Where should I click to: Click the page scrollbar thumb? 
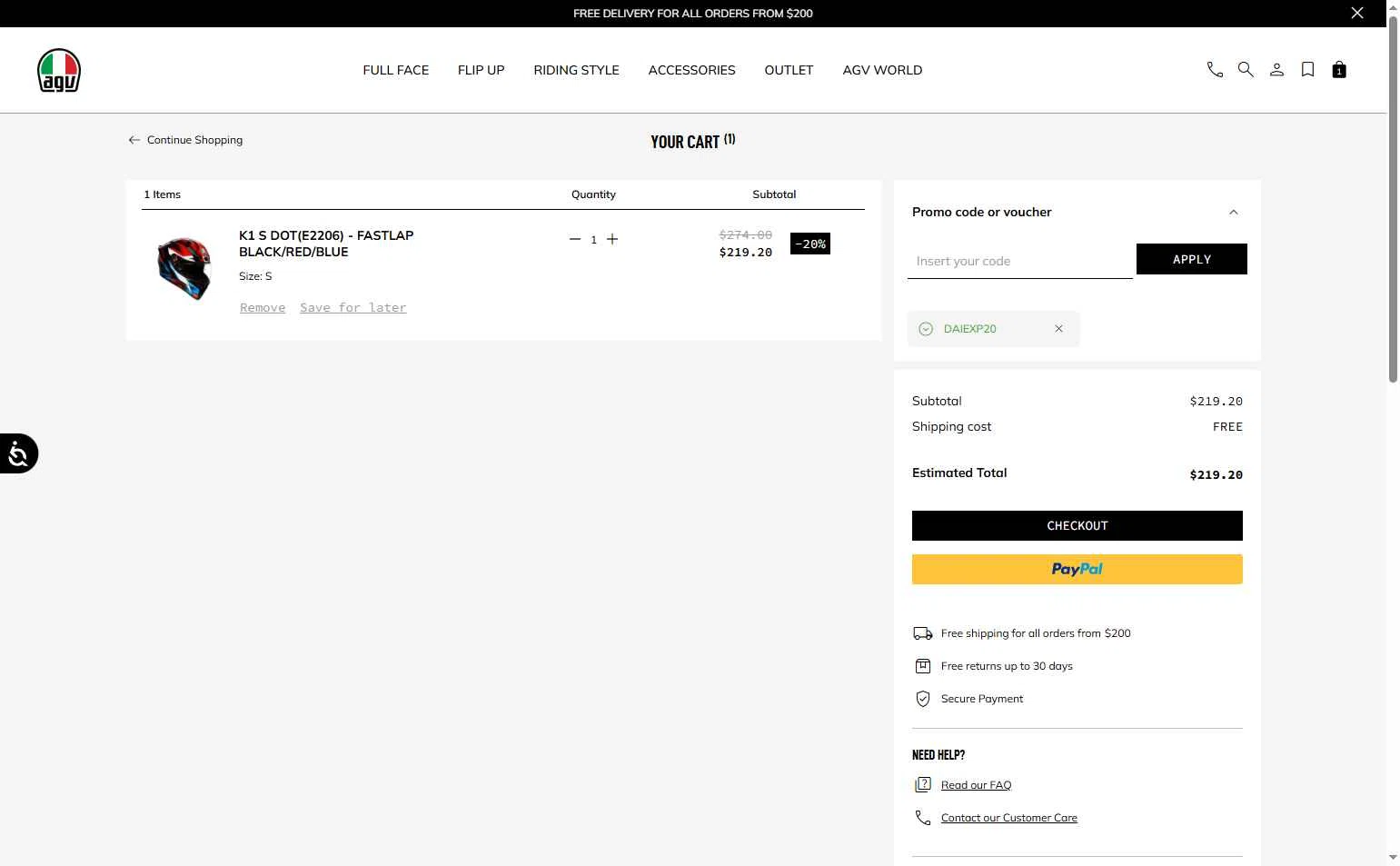tap(1393, 199)
